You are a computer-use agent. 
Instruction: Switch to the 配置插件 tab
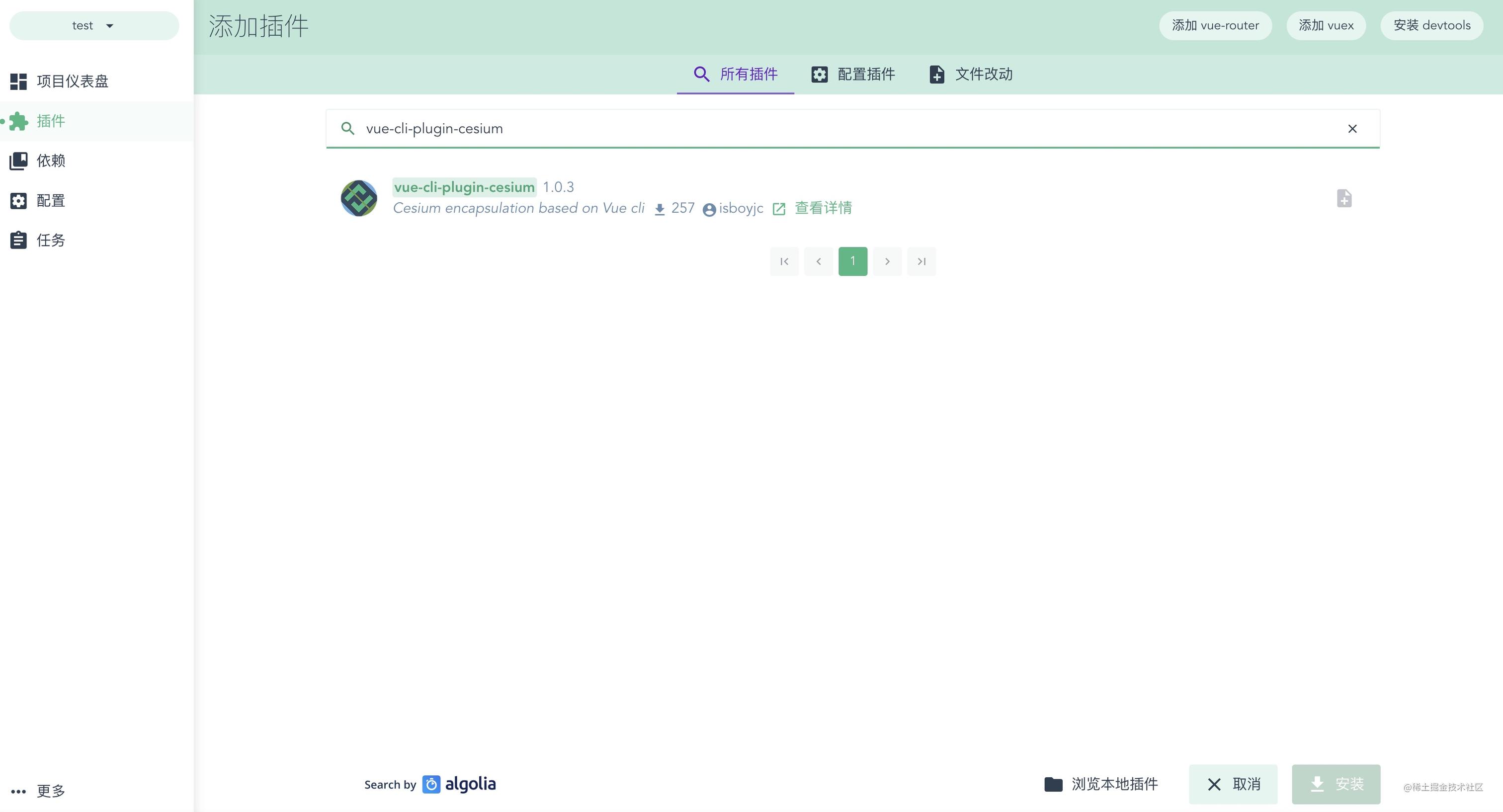tap(853, 74)
